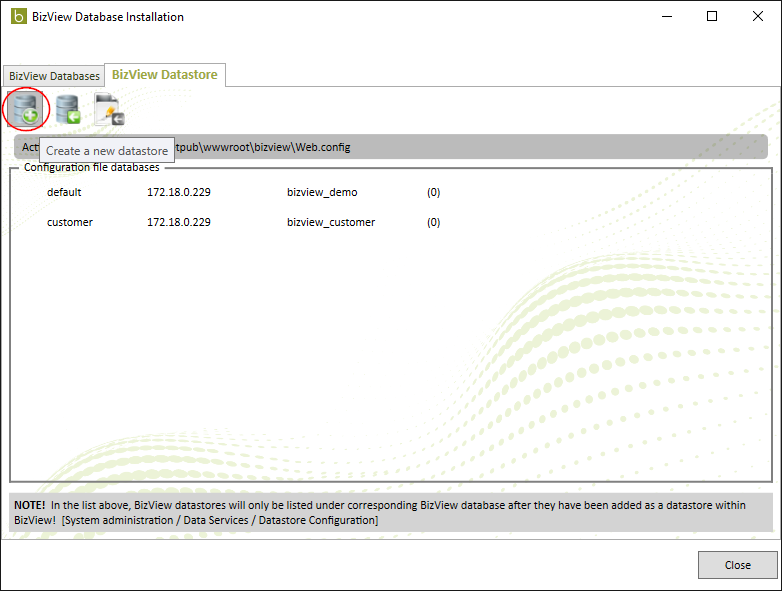782x591 pixels.
Task: Switch to the BizView Databases tab
Action: pyautogui.click(x=54, y=76)
